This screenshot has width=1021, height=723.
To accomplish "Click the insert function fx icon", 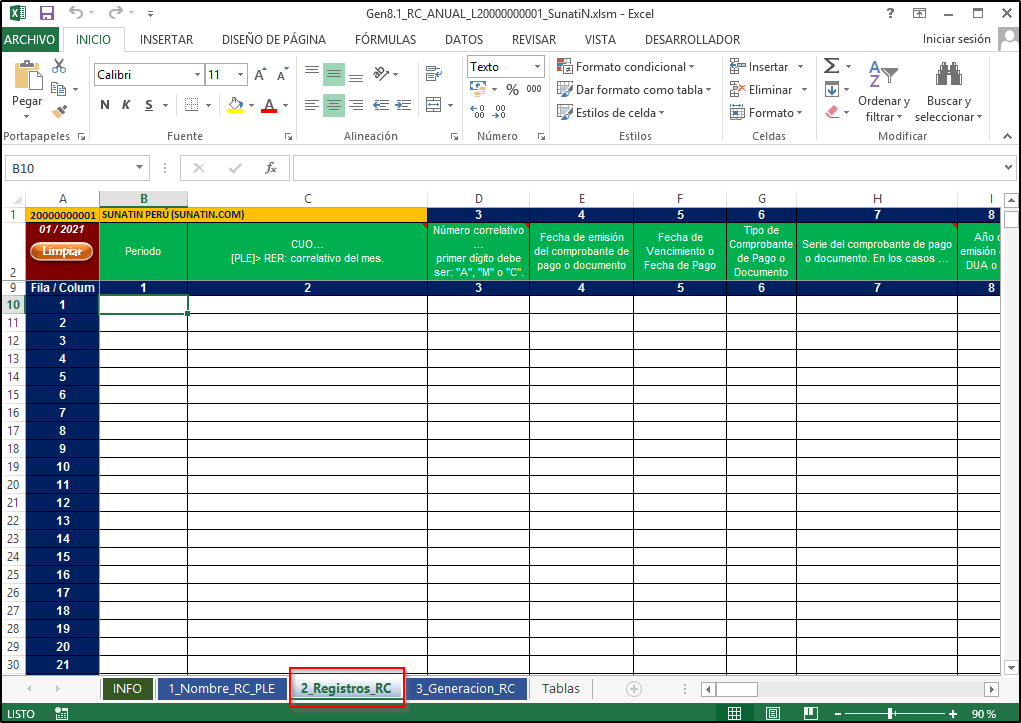I will click(270, 168).
